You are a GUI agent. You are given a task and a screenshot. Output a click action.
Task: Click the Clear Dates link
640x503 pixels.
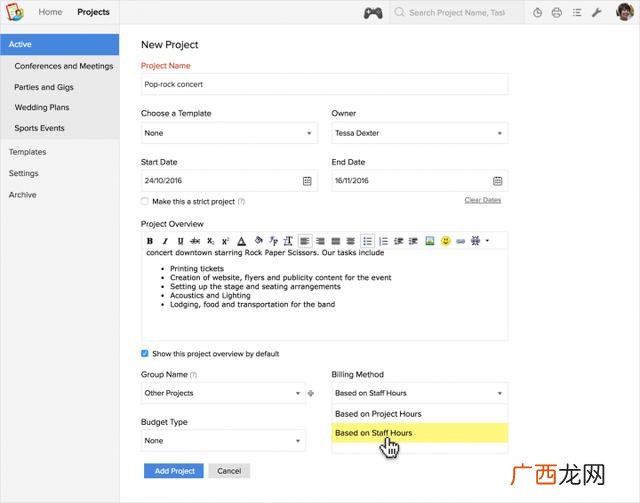[482, 200]
